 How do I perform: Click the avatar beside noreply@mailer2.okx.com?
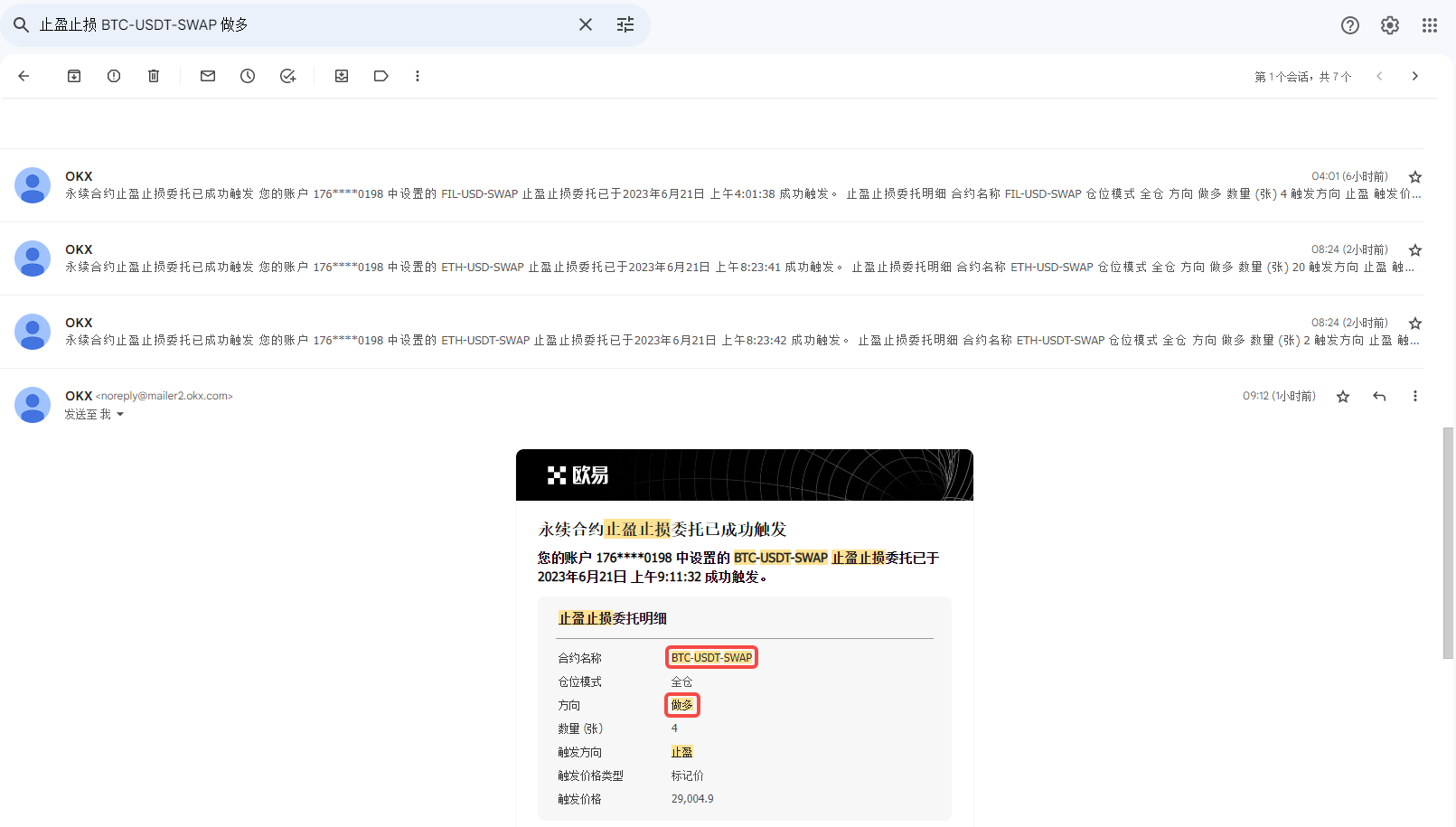33,405
